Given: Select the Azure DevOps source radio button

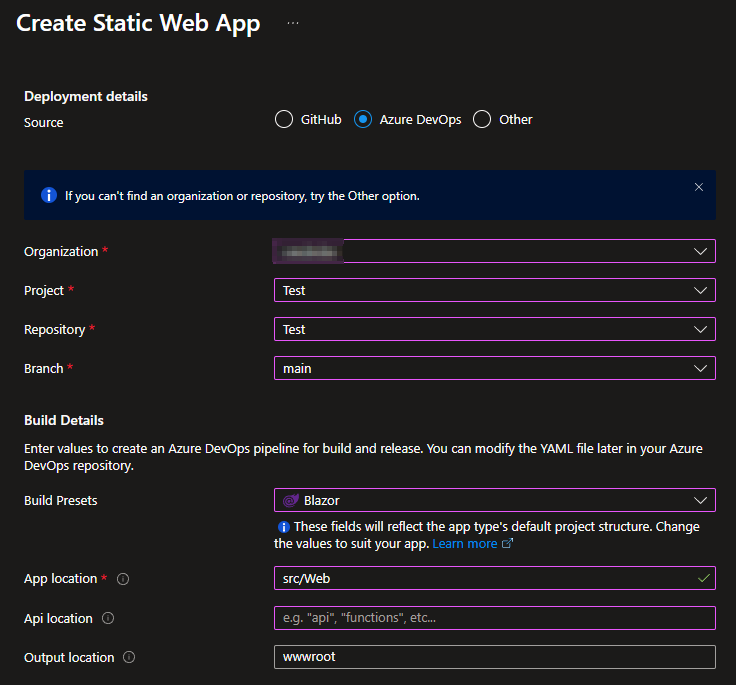Looking at the screenshot, I should pos(363,119).
